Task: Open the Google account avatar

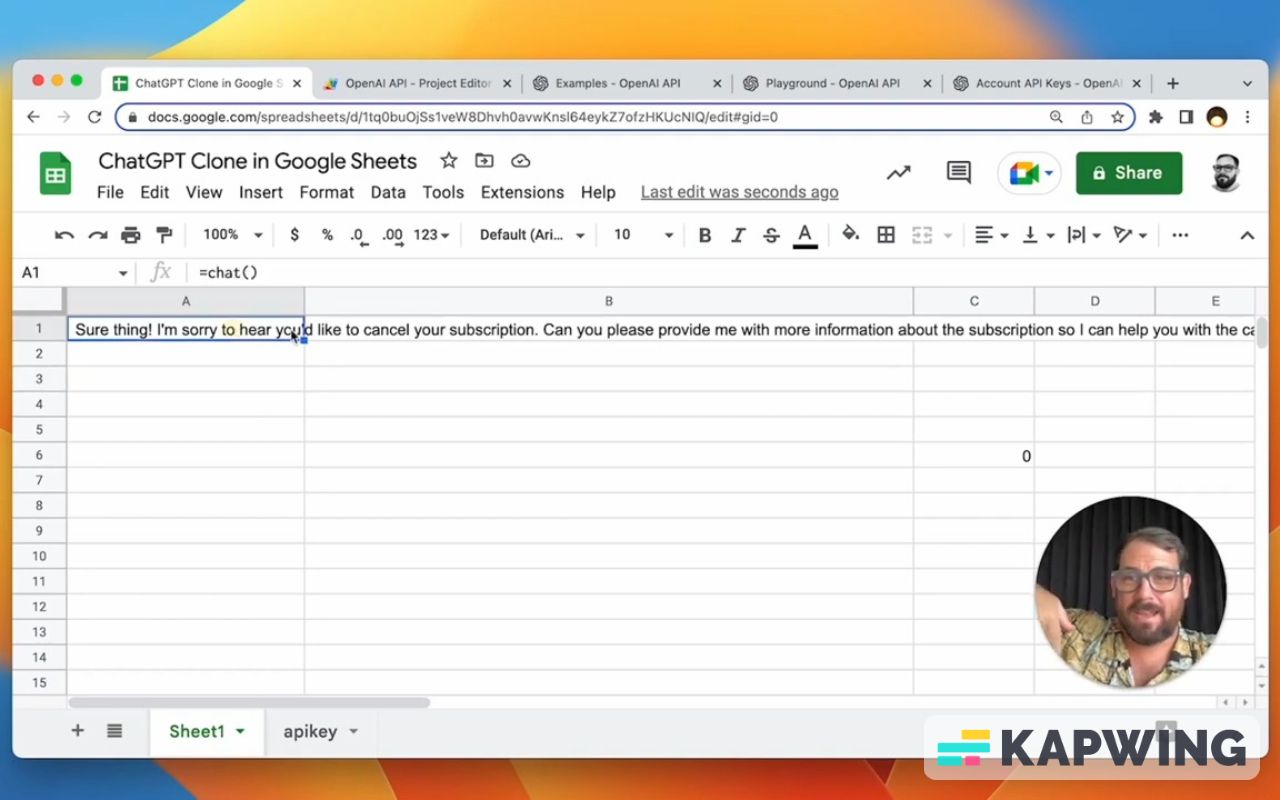Action: tap(1225, 173)
